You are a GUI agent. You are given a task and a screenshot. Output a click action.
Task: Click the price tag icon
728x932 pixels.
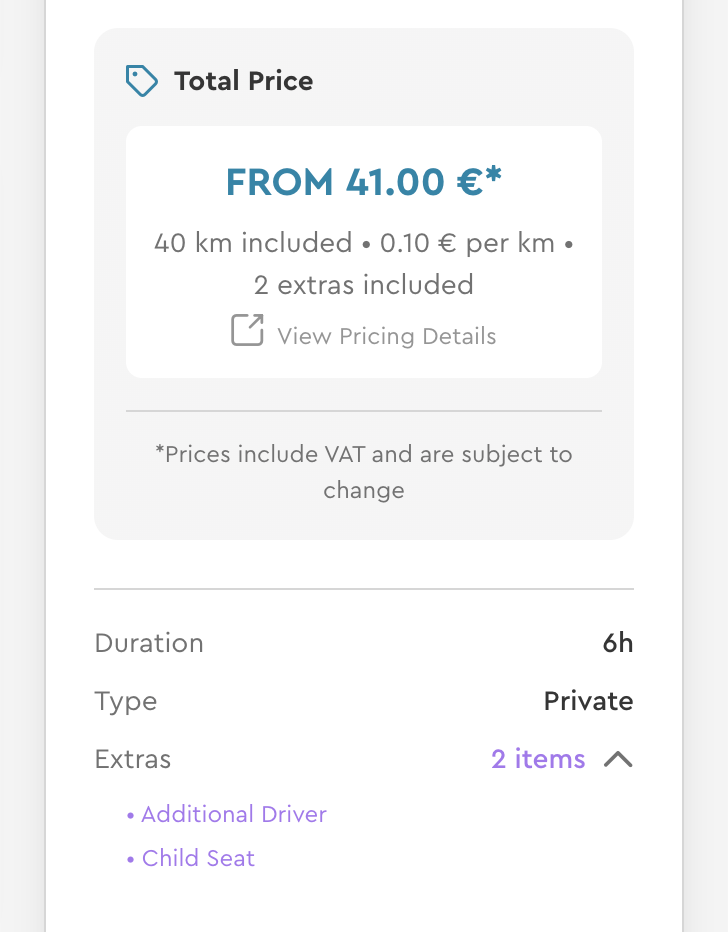pos(141,81)
